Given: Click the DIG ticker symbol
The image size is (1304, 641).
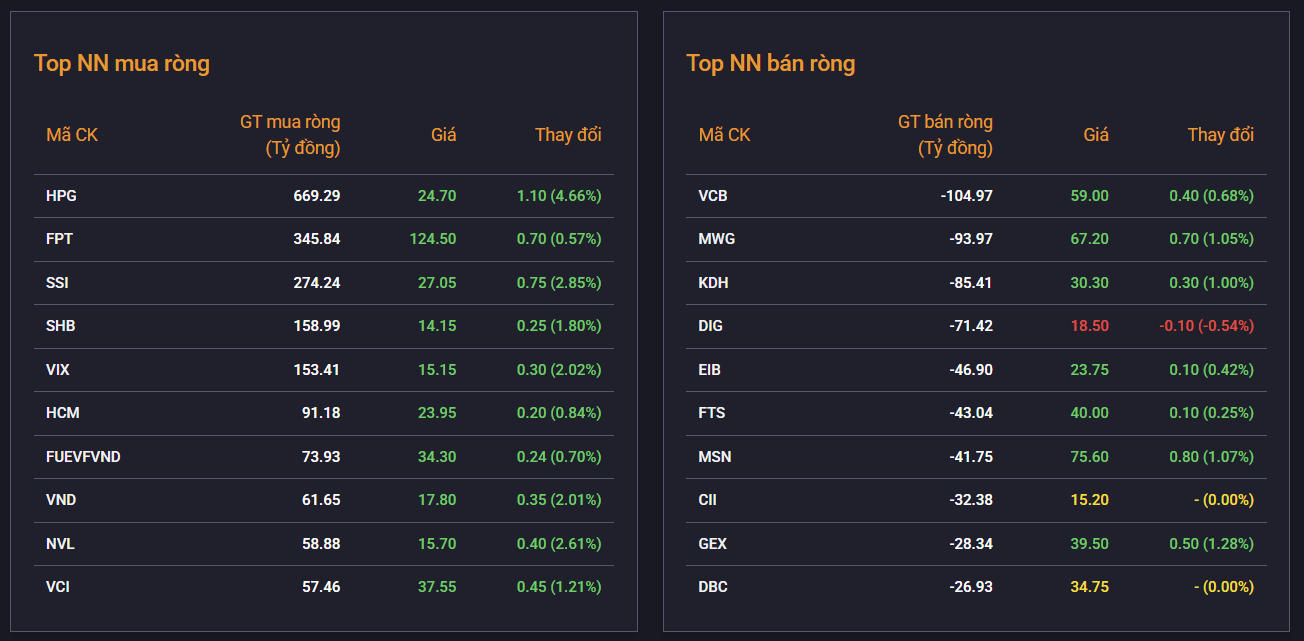Looking at the screenshot, I should 710,326.
